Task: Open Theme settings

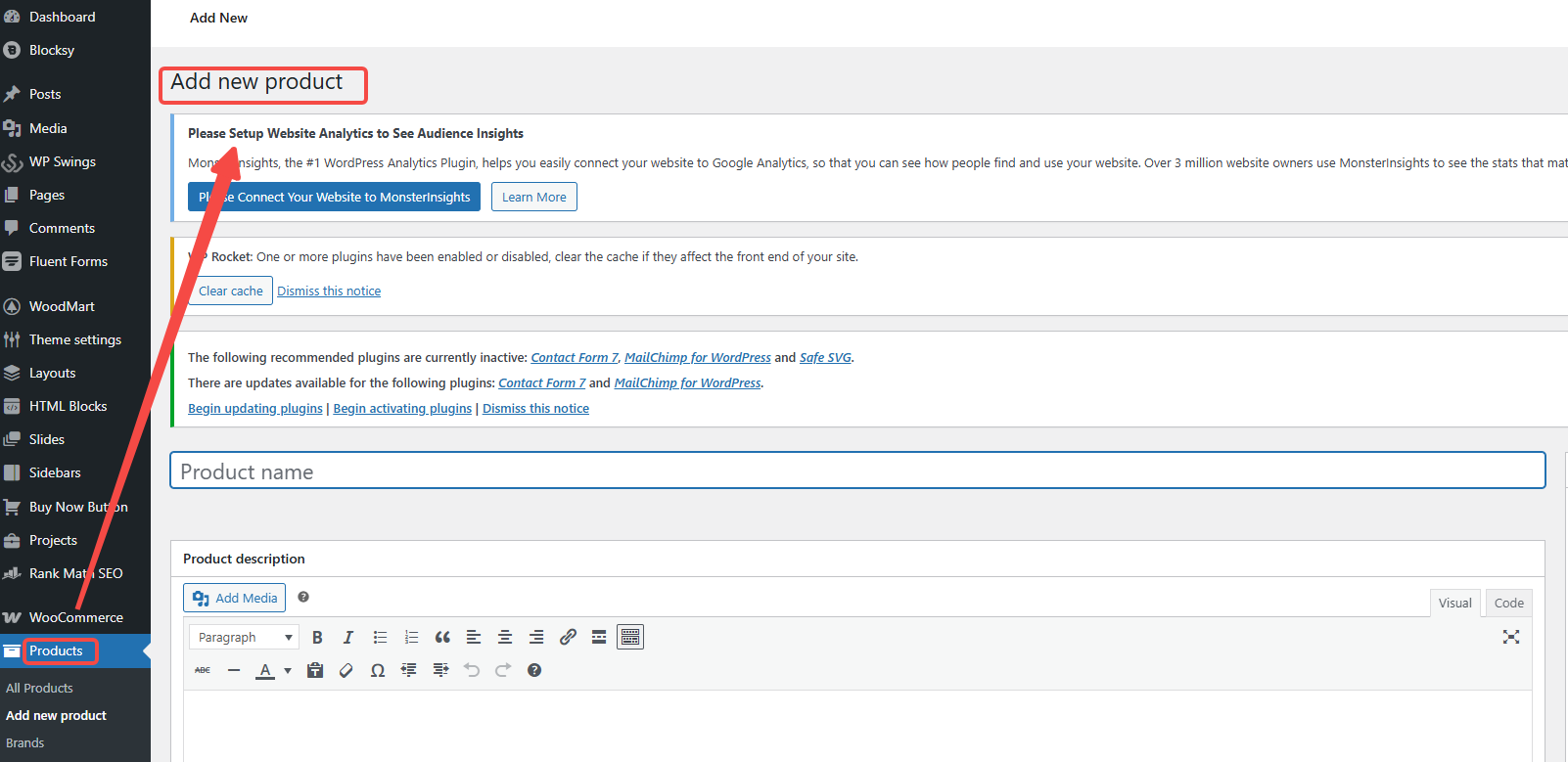Action: tap(75, 339)
